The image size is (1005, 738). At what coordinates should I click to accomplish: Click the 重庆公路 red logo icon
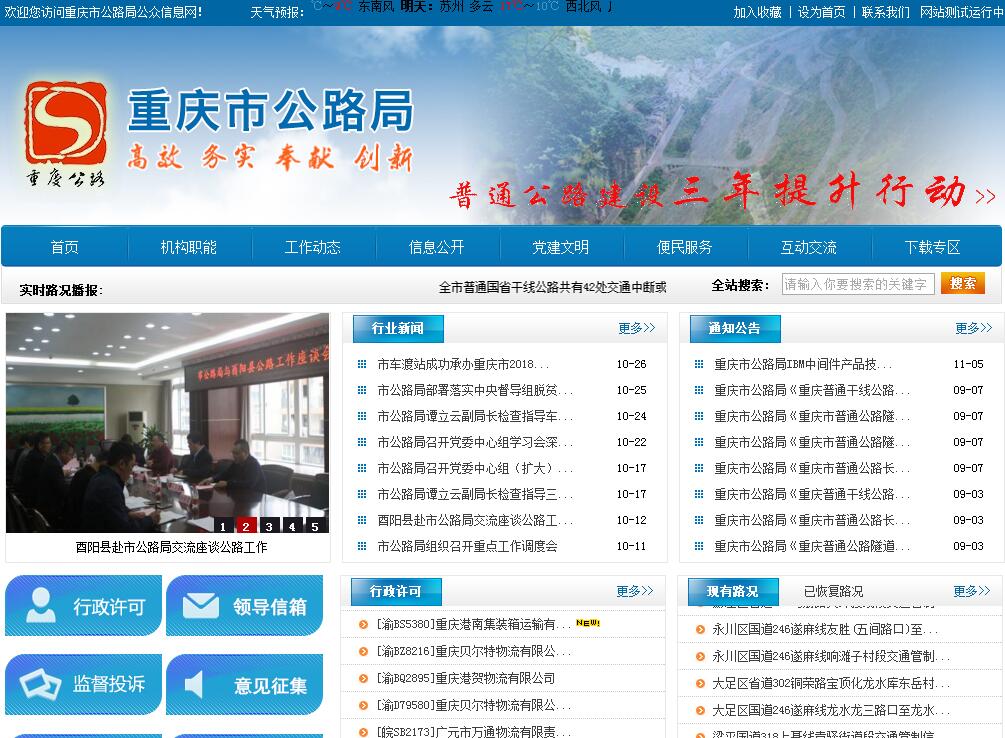tap(66, 133)
